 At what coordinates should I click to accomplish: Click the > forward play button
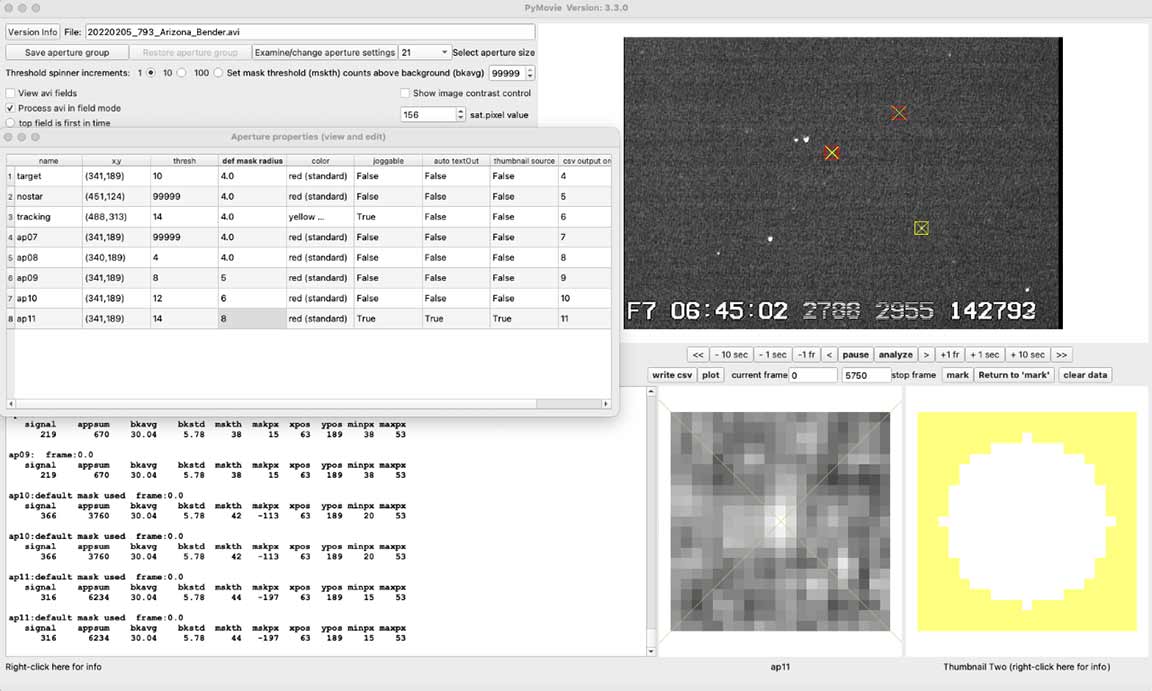pyautogui.click(x=926, y=355)
